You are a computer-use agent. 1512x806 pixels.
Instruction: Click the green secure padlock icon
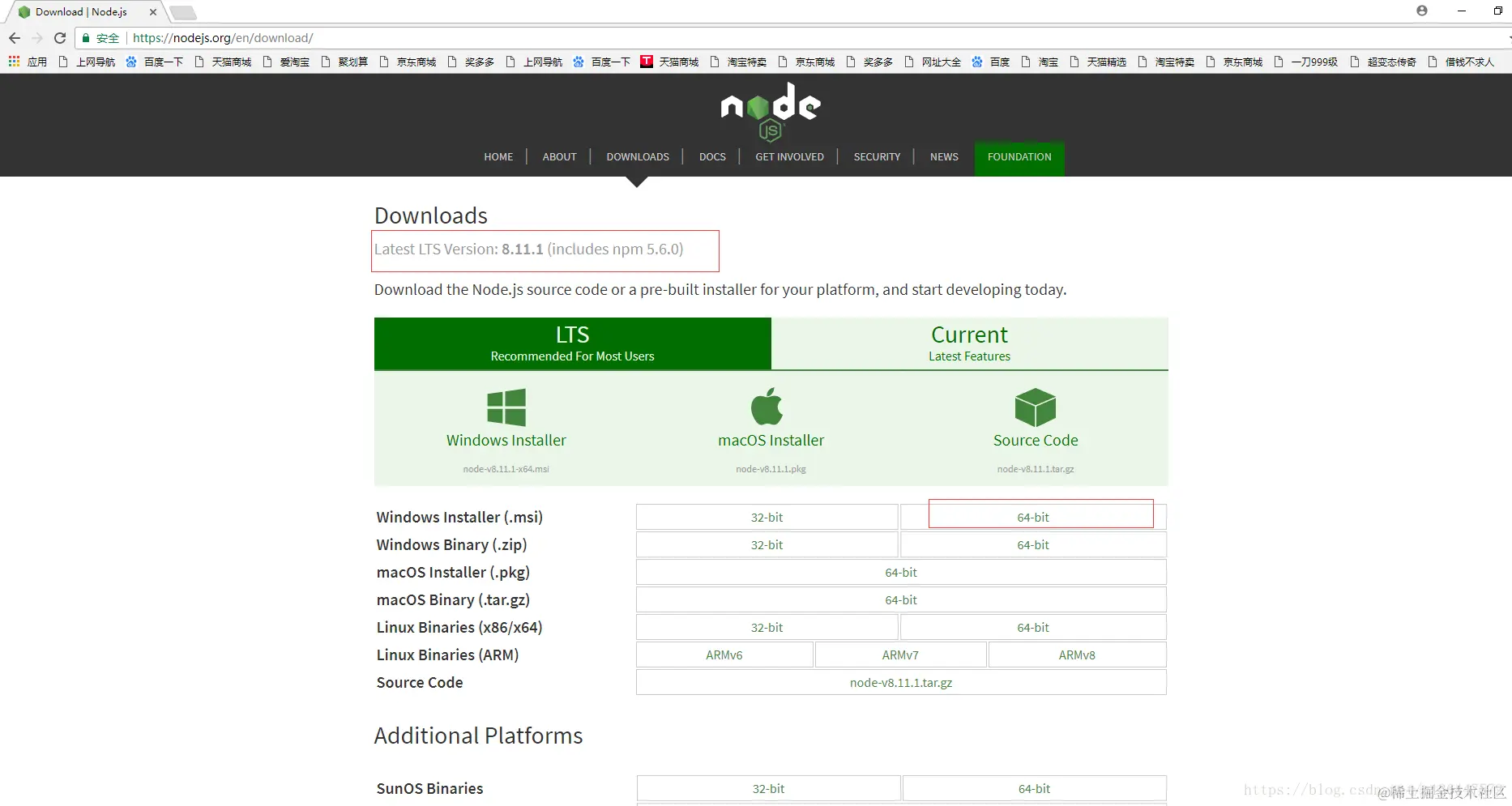(86, 38)
